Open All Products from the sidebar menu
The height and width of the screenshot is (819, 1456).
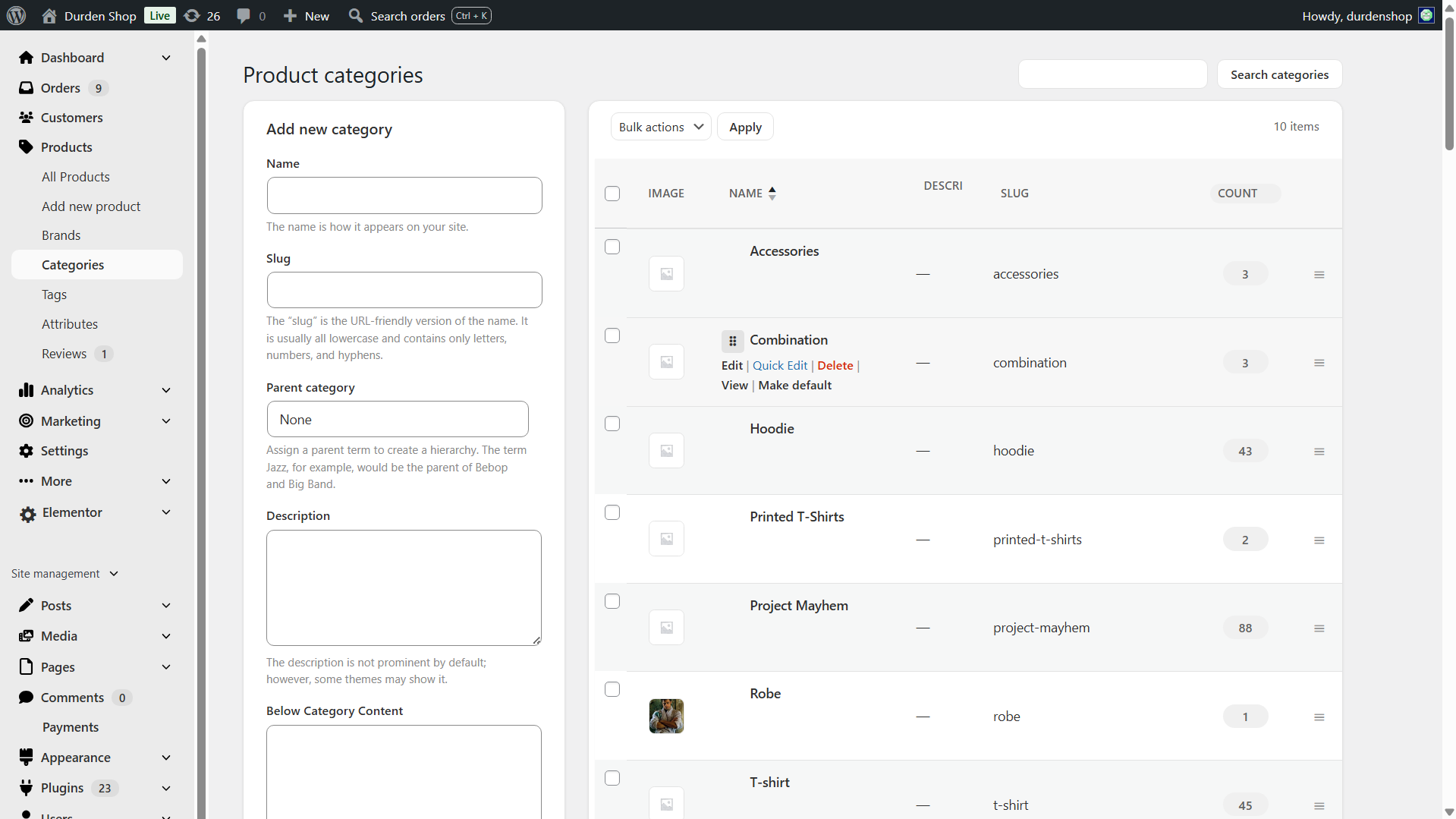[75, 176]
